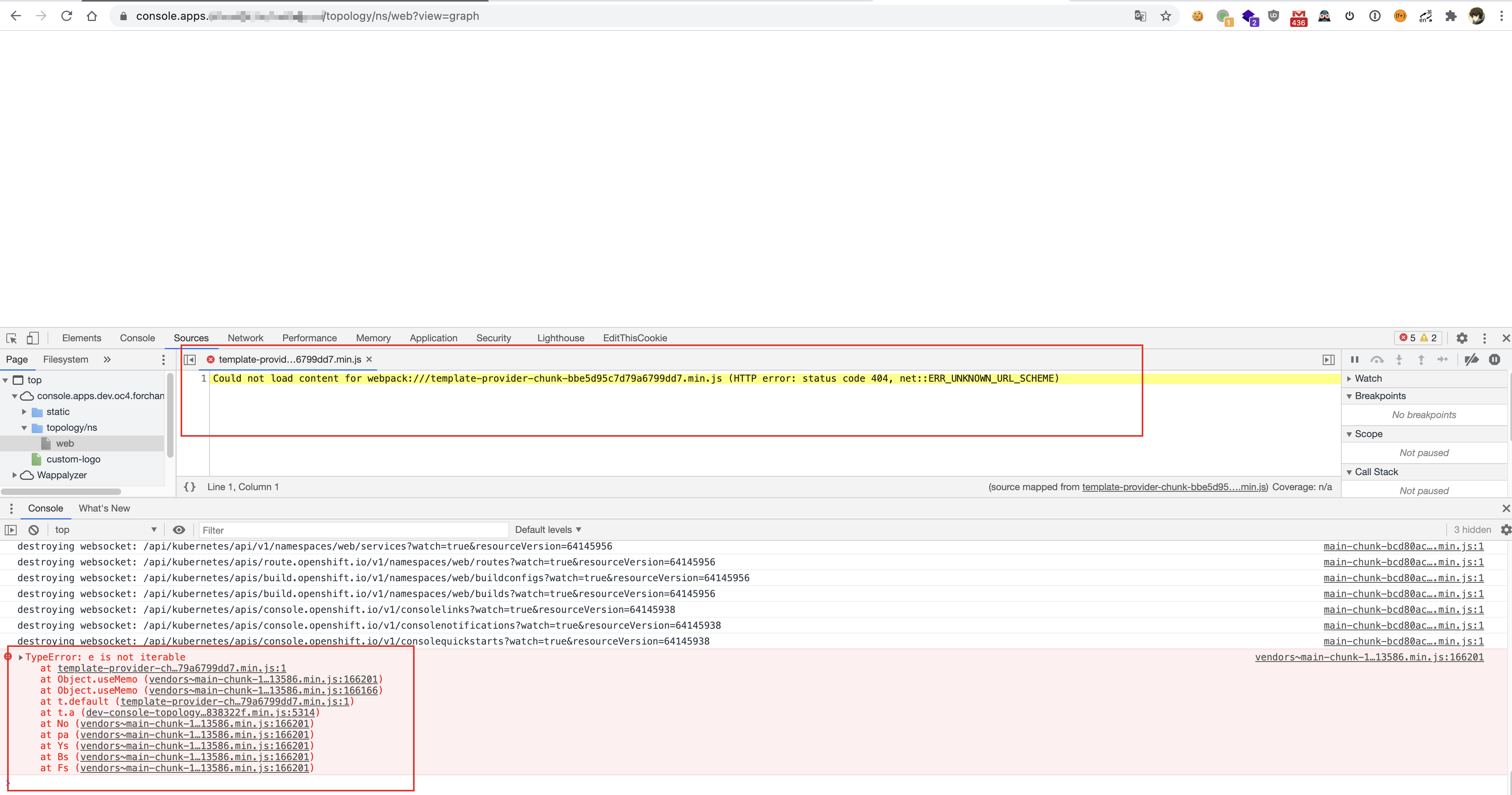This screenshot has width=1512, height=795.
Task: Toggle pretty print with the braces icon
Action: [190, 487]
